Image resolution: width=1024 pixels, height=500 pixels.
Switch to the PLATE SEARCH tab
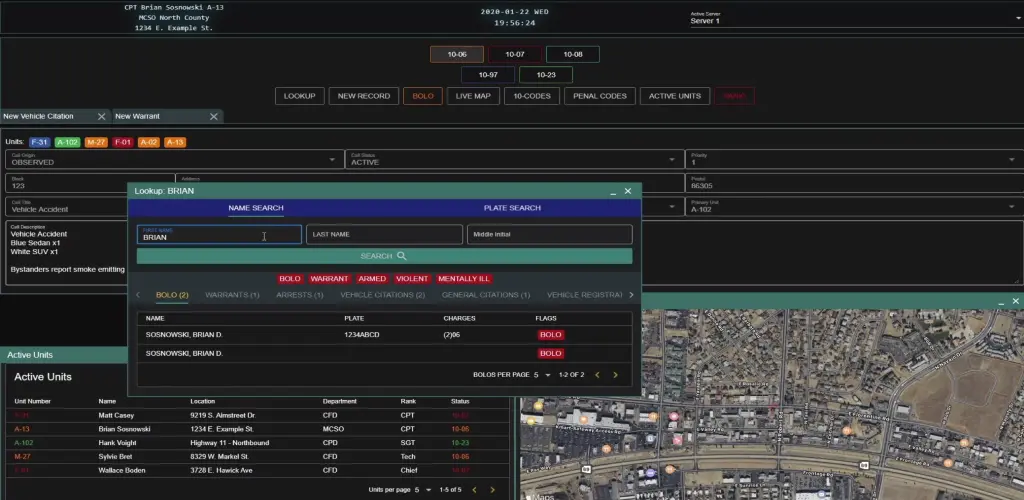pos(512,208)
